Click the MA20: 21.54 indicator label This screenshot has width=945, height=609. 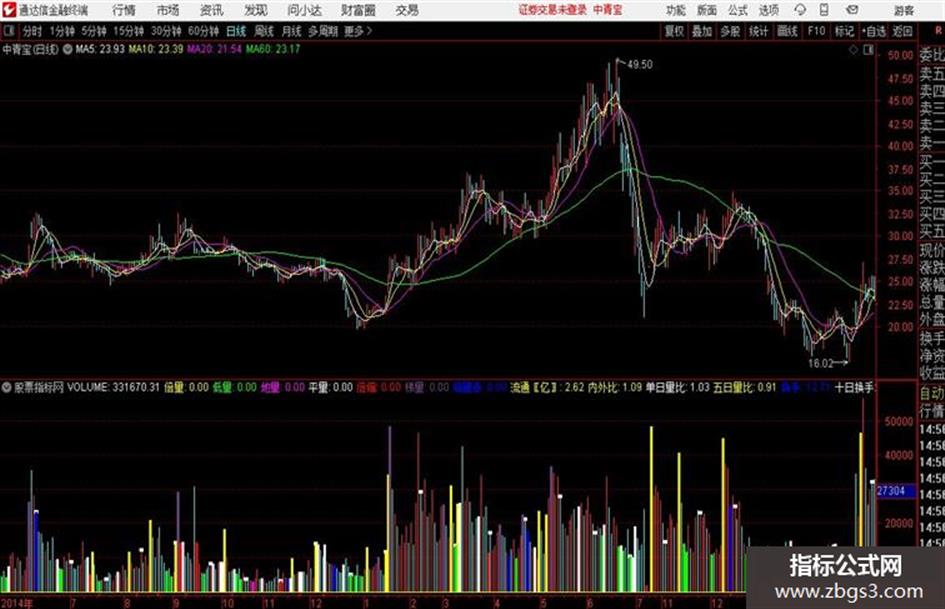point(214,49)
